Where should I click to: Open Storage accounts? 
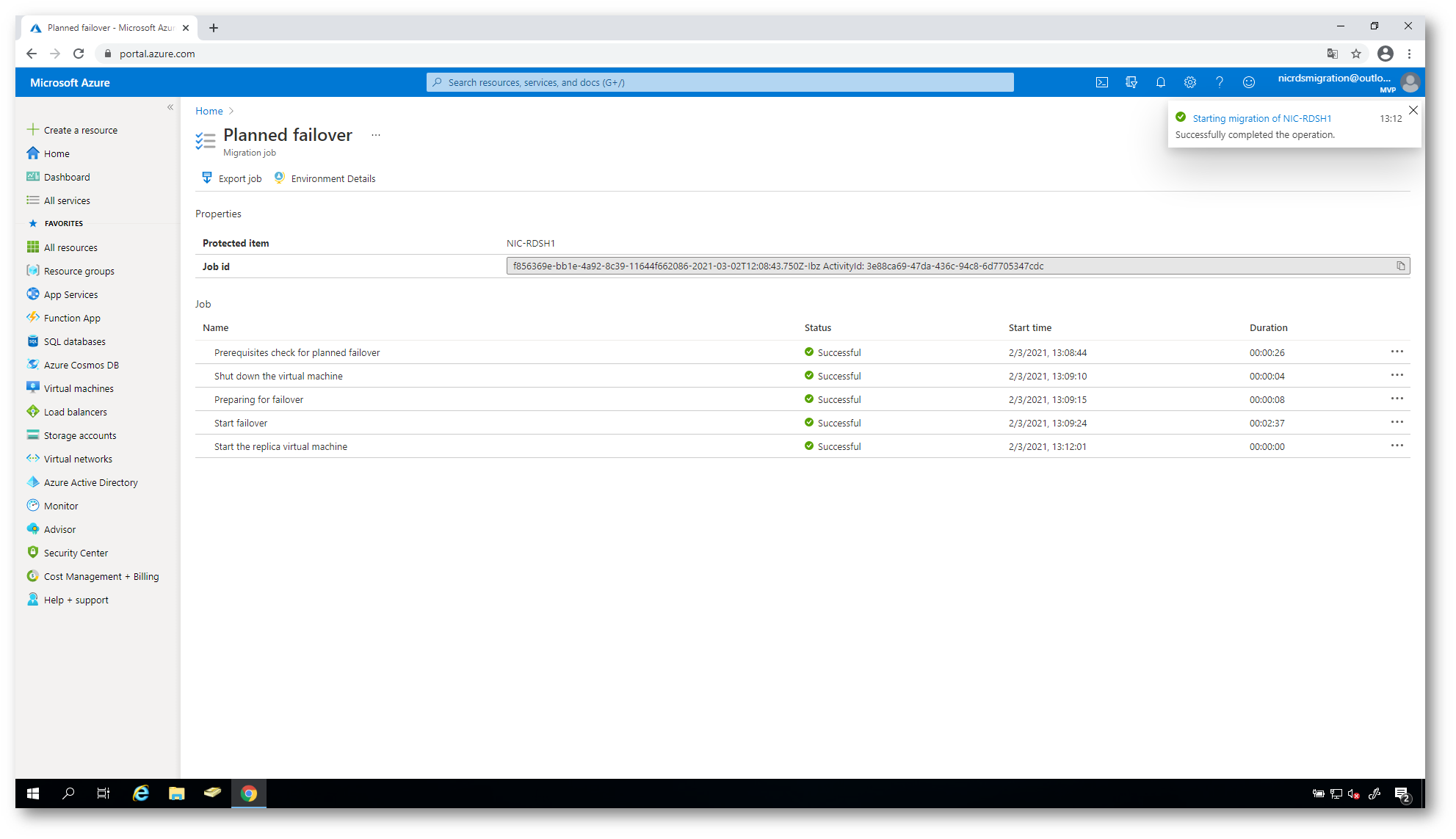[x=71, y=435]
